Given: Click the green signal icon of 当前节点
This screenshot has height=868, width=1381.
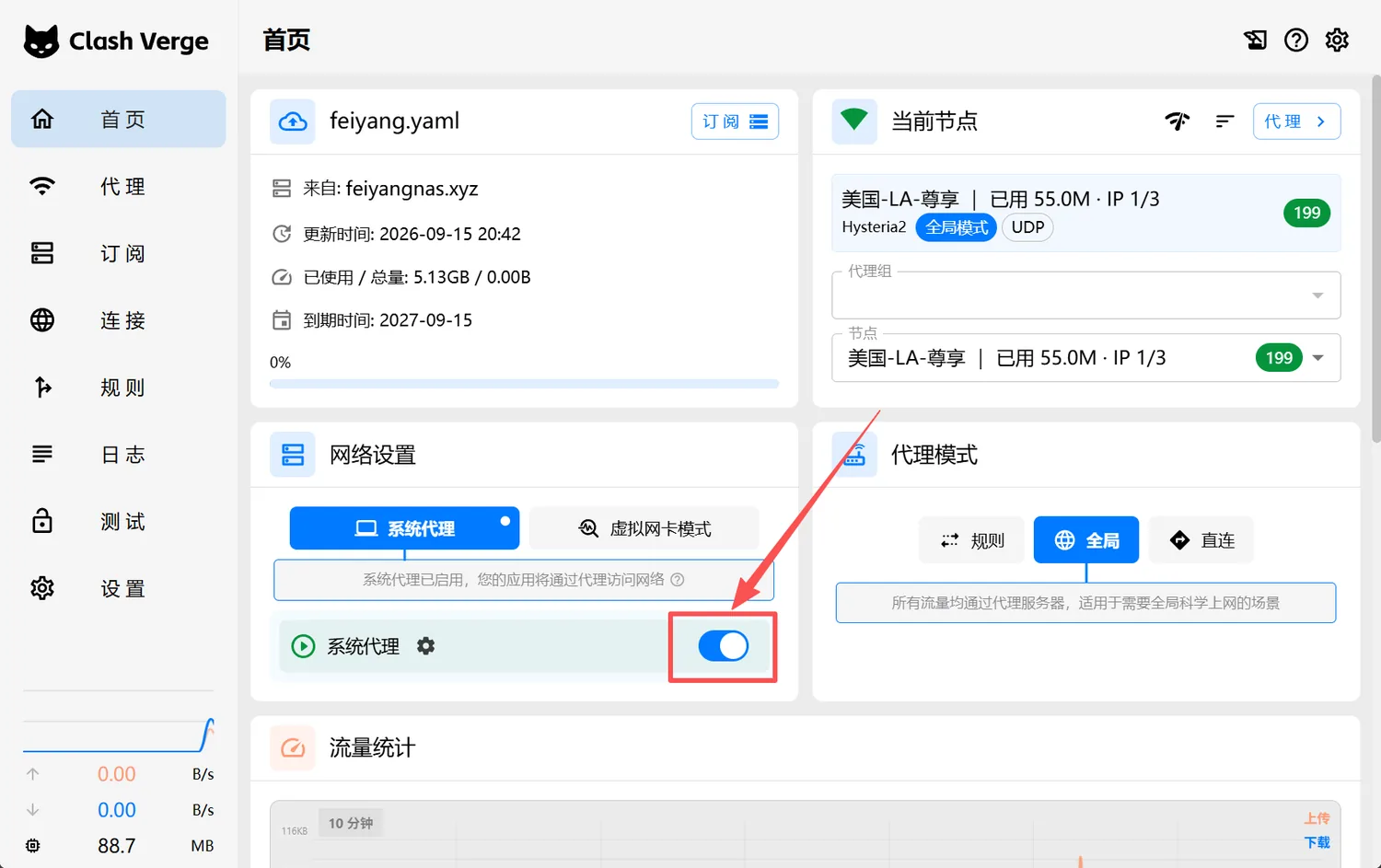Looking at the screenshot, I should tap(854, 122).
